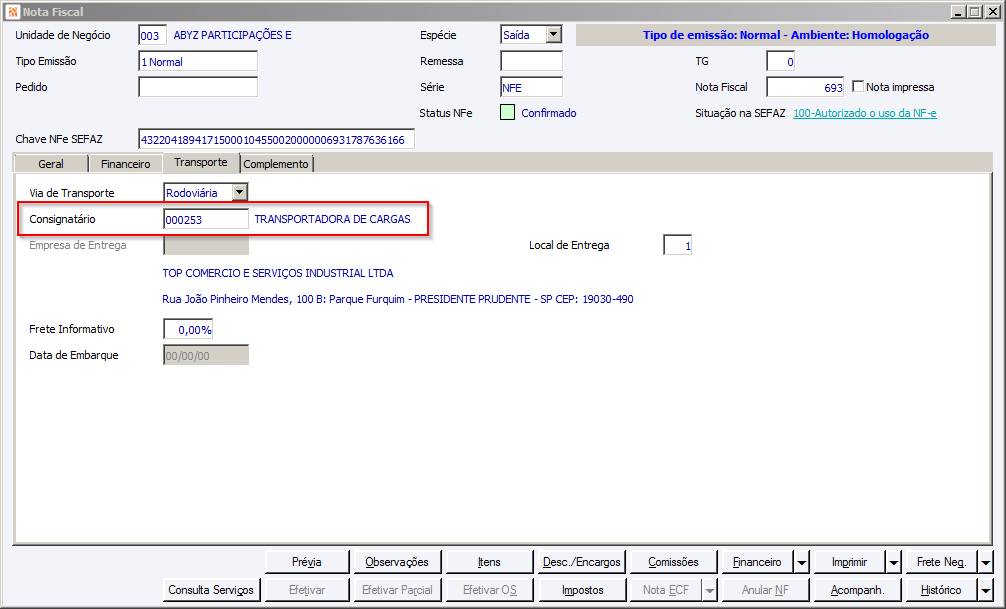Switch to the Financeiro tab

pos(125,164)
